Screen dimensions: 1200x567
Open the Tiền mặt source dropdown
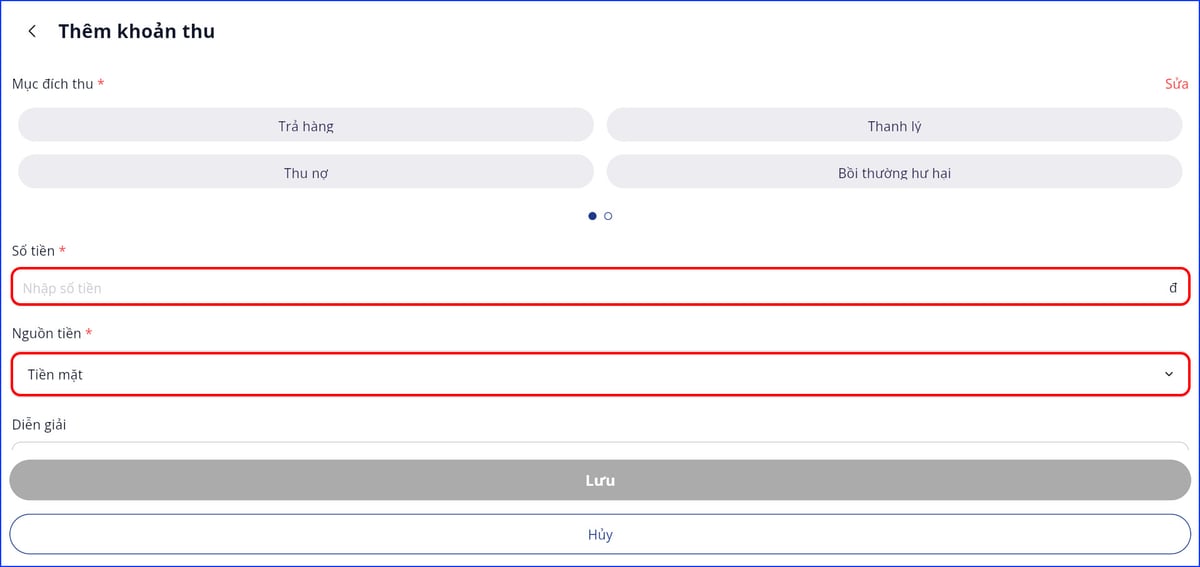click(x=580, y=374)
